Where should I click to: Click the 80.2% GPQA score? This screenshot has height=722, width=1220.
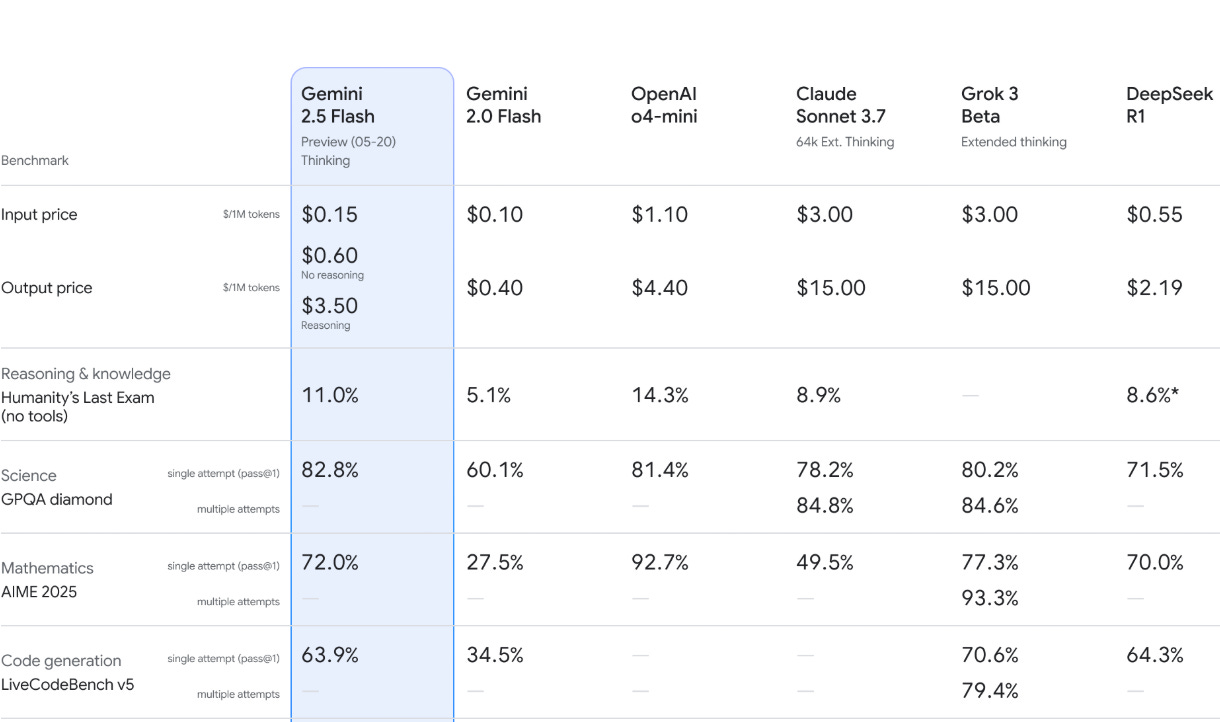pyautogui.click(x=990, y=470)
